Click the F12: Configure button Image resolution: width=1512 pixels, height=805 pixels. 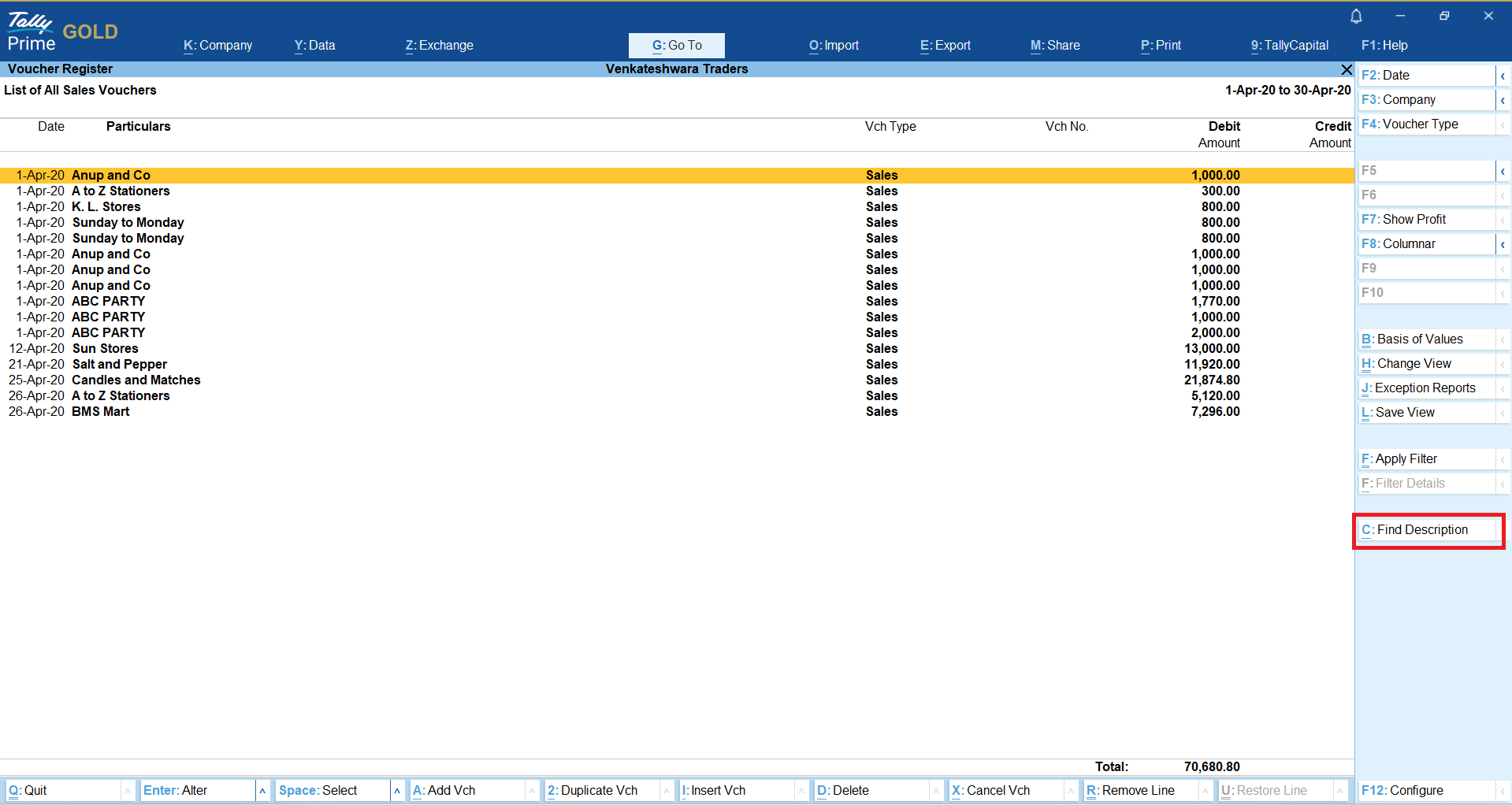[x=1402, y=791]
